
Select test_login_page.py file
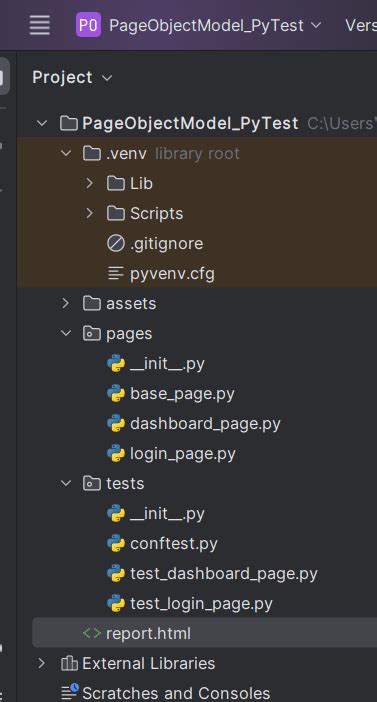tap(201, 604)
